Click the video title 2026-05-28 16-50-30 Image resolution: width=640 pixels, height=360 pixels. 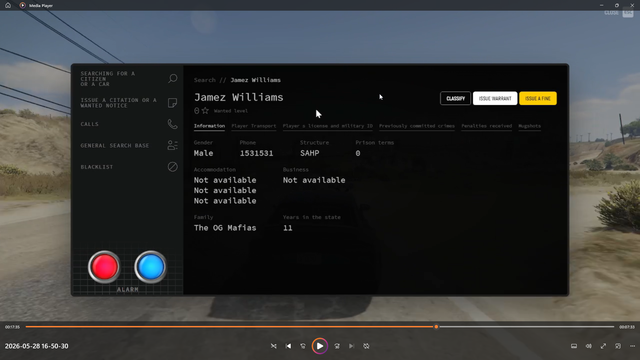pyautogui.click(x=37, y=346)
